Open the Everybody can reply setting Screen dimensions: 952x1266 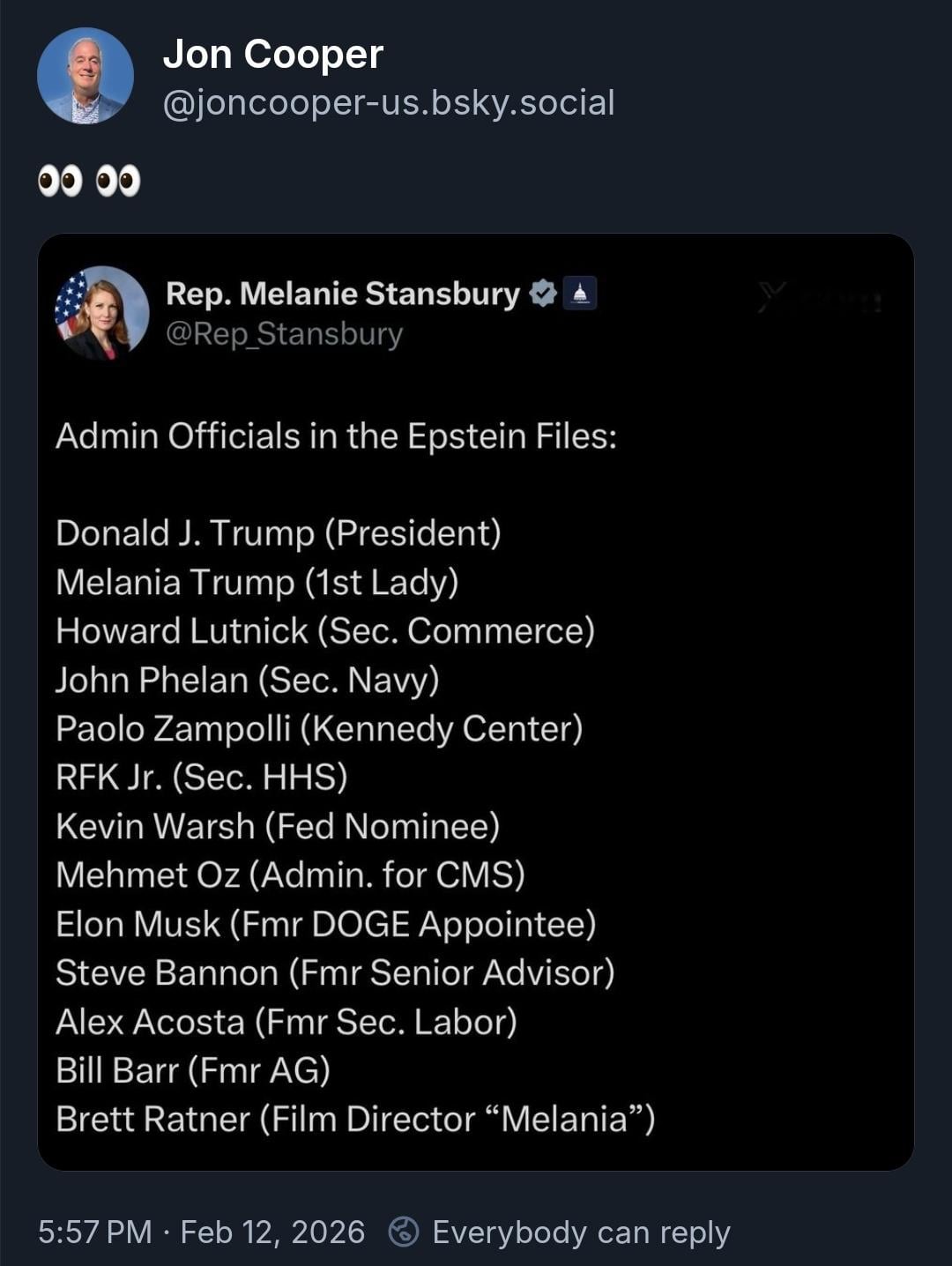point(581,1232)
